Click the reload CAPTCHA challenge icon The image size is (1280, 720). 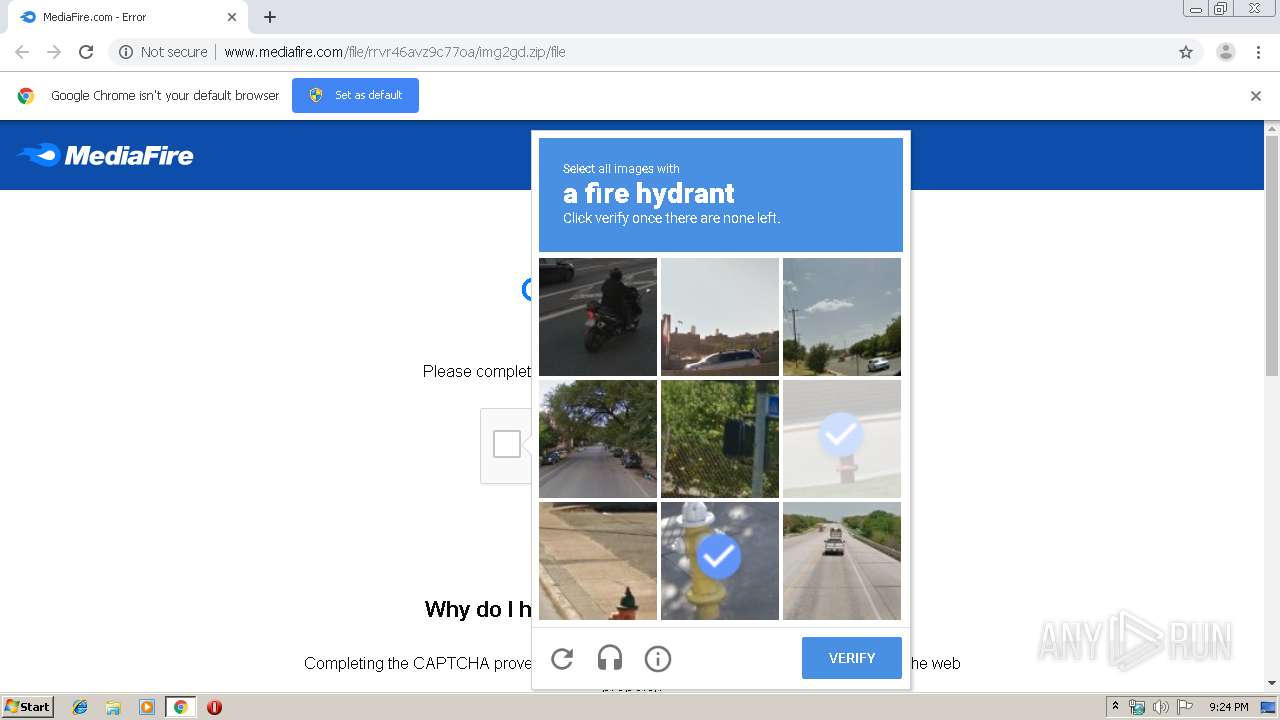click(x=562, y=658)
